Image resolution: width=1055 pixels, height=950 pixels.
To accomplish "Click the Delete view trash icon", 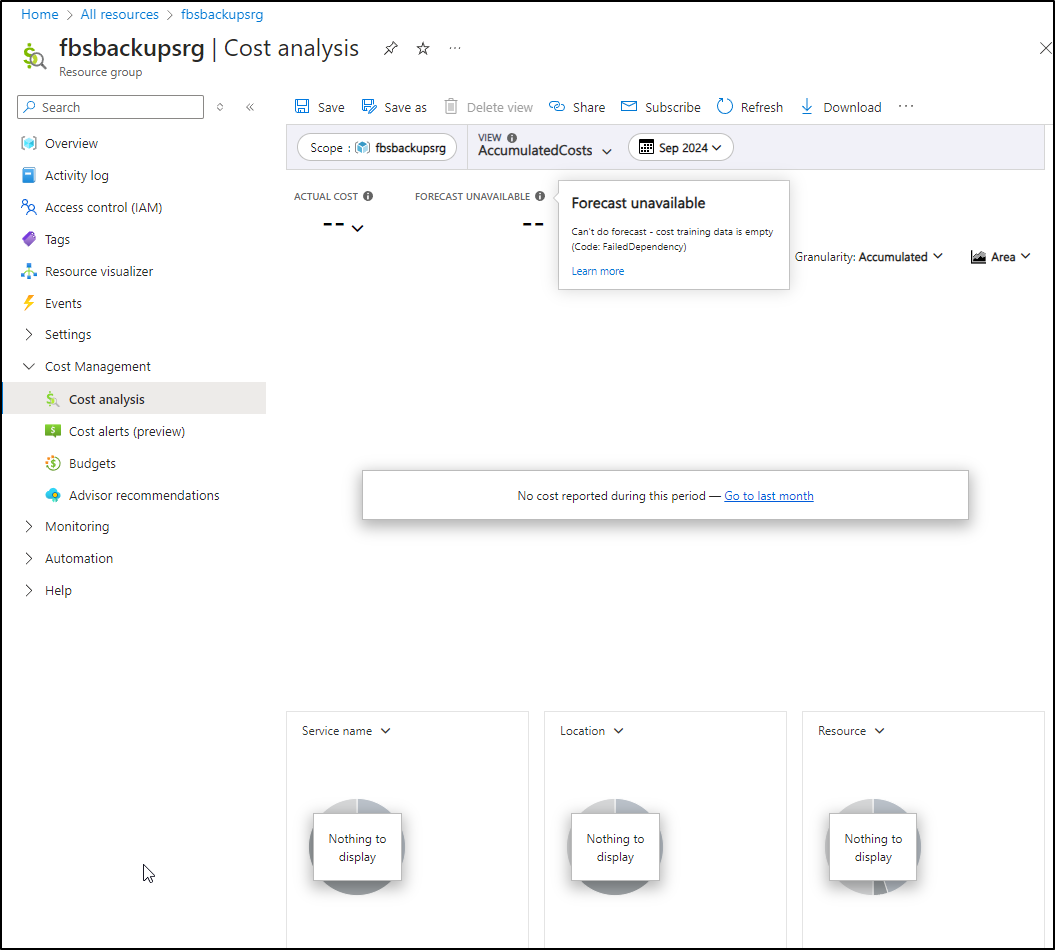I will coord(451,106).
